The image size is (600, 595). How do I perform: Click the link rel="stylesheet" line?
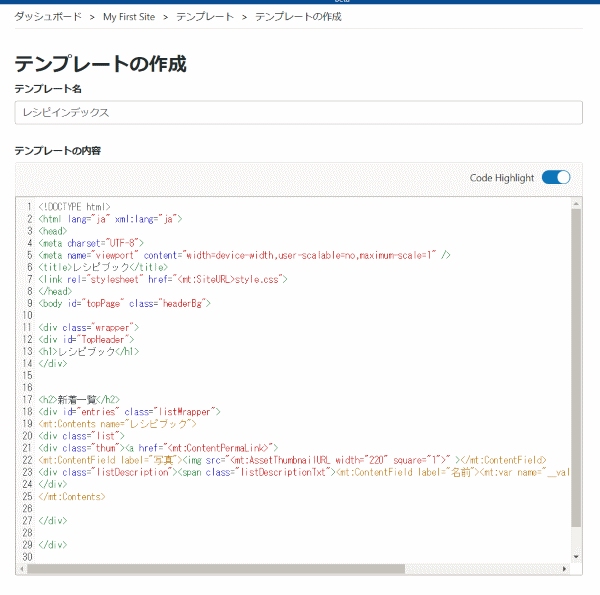[163, 279]
